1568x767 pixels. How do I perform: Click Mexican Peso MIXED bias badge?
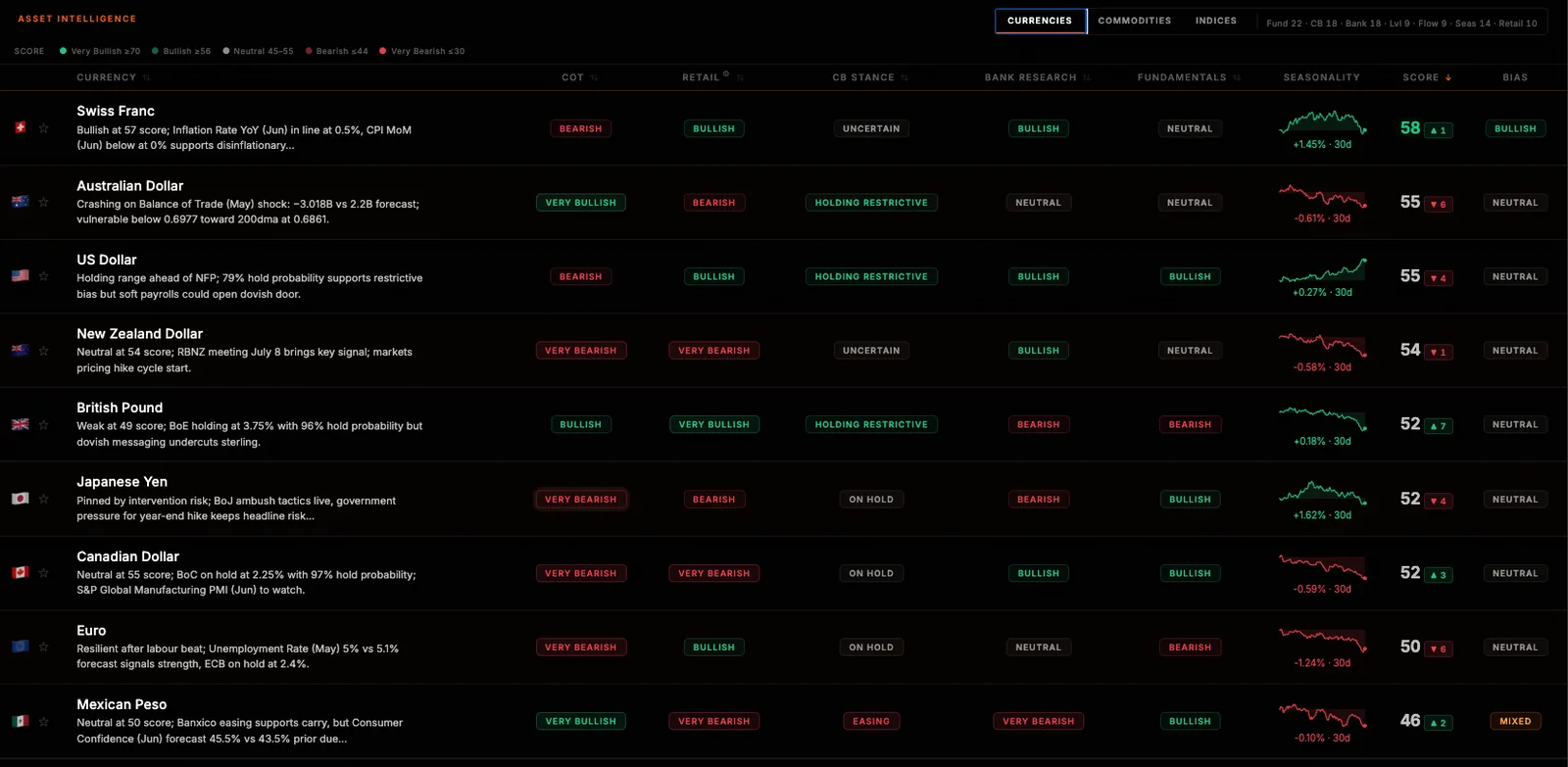click(1515, 721)
